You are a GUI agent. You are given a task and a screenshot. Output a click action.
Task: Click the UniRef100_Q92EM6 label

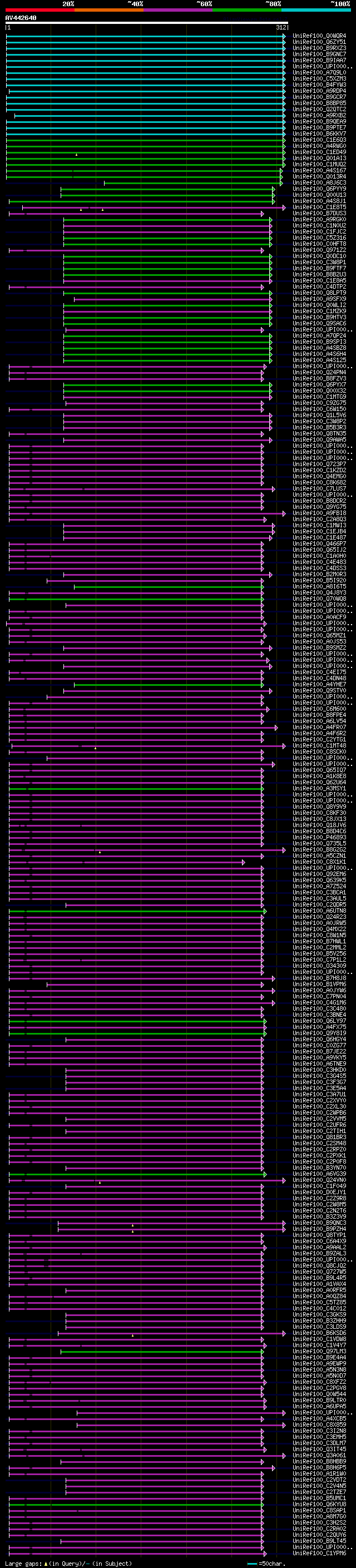click(x=319, y=874)
